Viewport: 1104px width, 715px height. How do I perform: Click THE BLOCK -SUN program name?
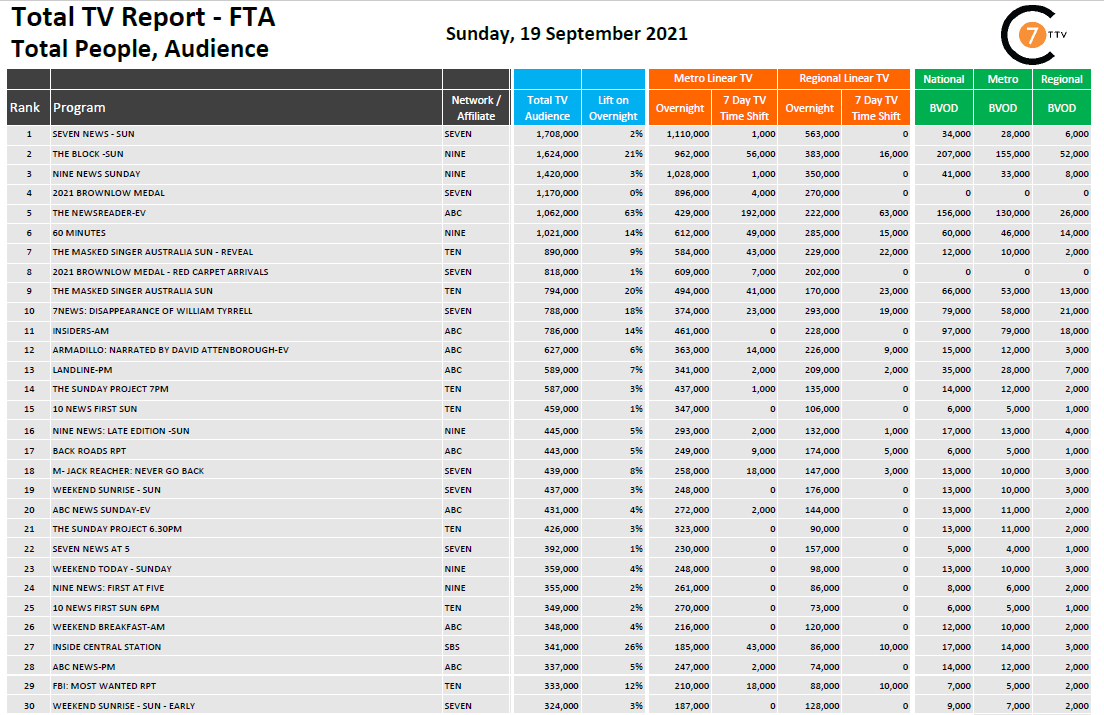tap(88, 154)
